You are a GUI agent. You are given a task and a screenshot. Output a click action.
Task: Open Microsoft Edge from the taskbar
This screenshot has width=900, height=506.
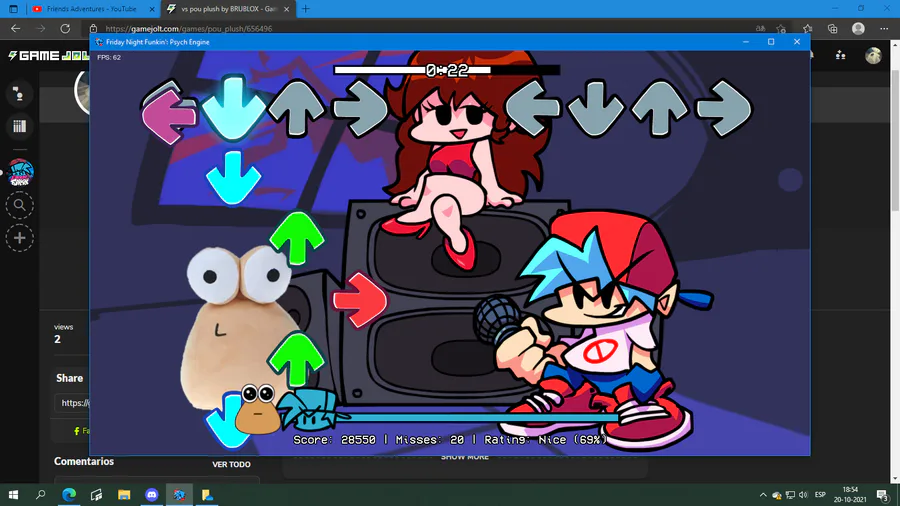coord(69,495)
